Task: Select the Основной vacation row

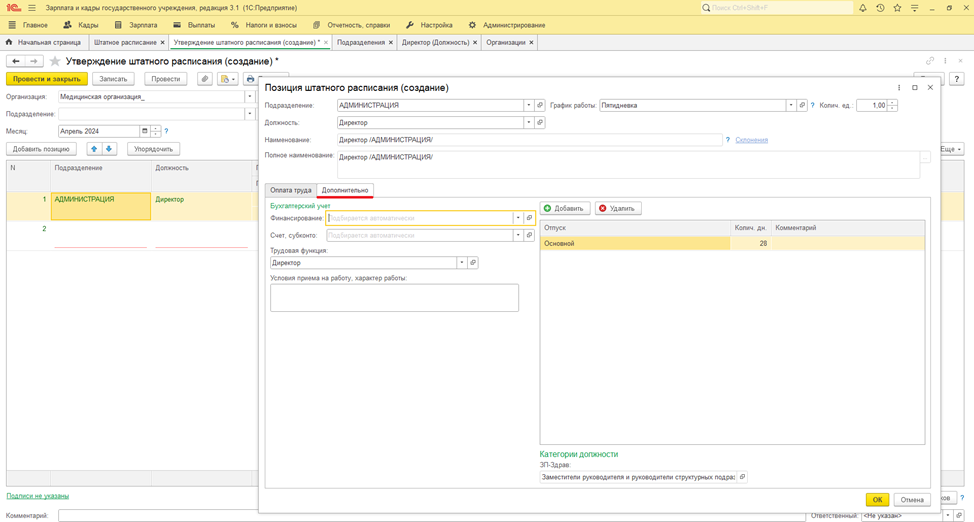Action: click(732, 244)
